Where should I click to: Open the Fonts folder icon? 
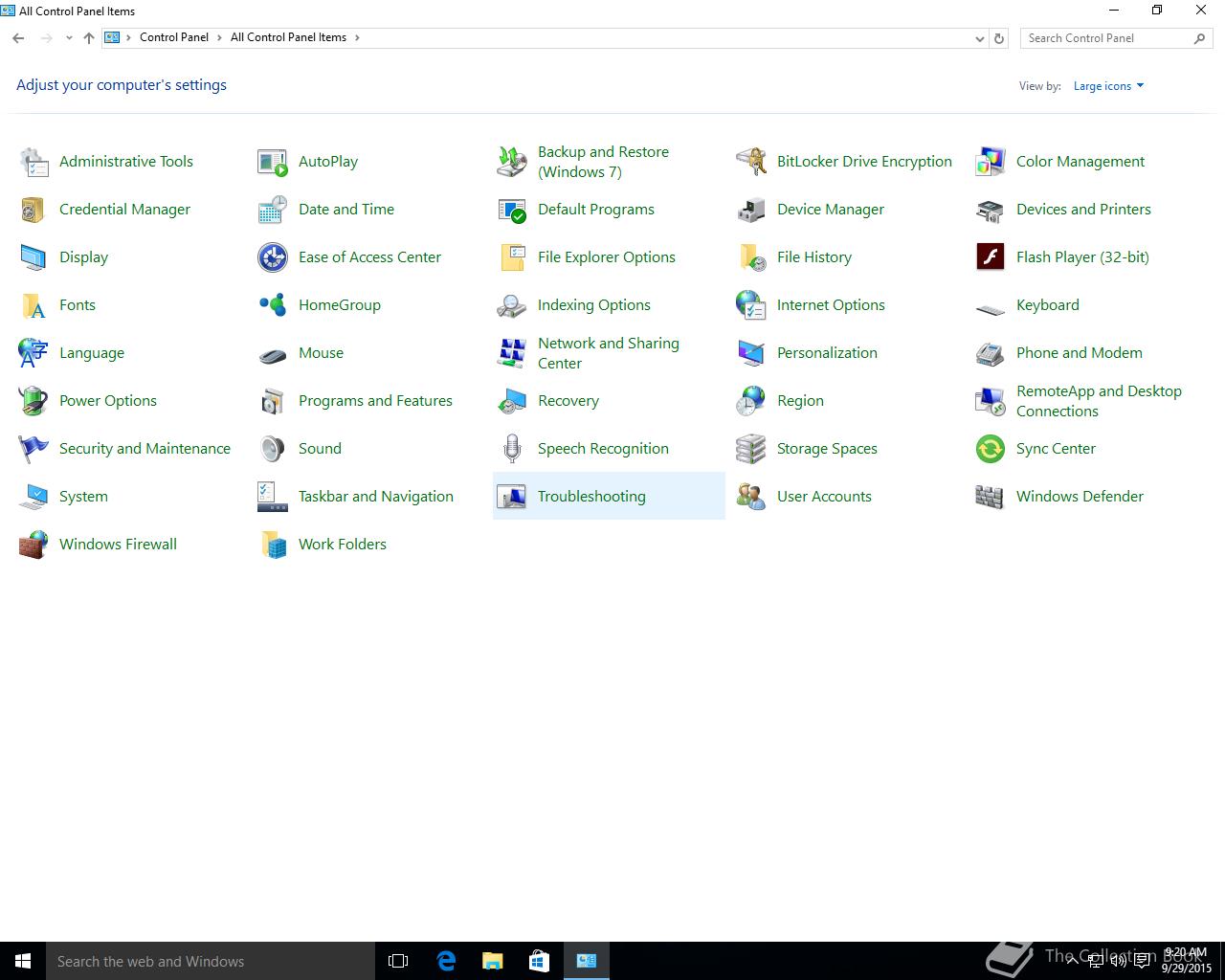(33, 305)
